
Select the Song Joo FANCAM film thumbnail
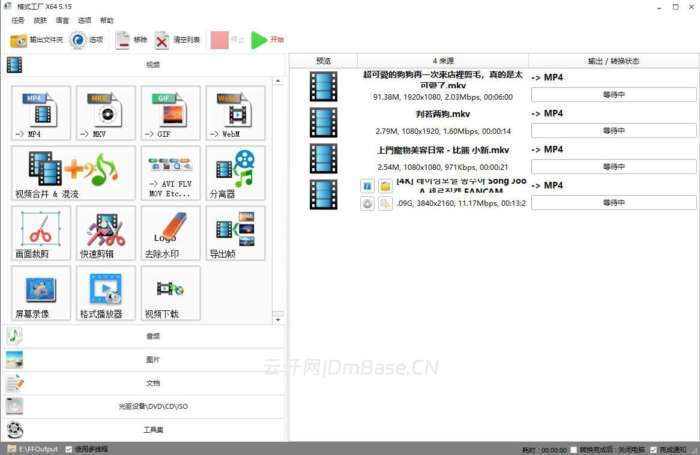324,195
